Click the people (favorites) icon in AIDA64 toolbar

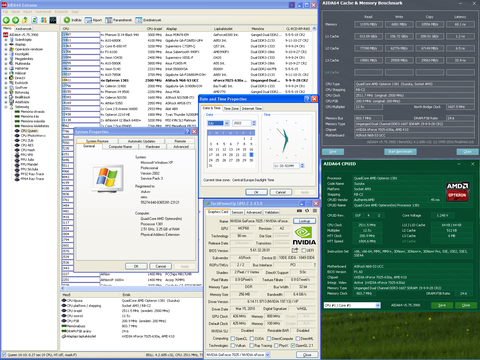coord(43,20)
